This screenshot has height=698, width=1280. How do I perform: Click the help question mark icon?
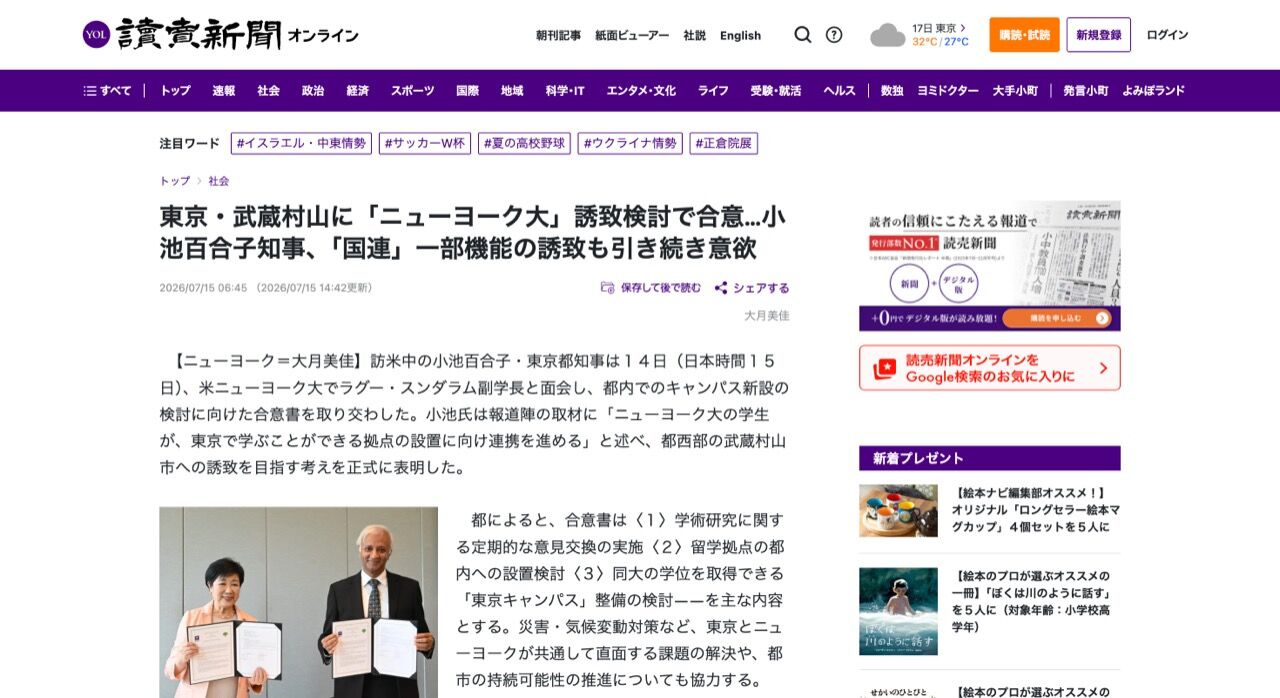pyautogui.click(x=834, y=35)
